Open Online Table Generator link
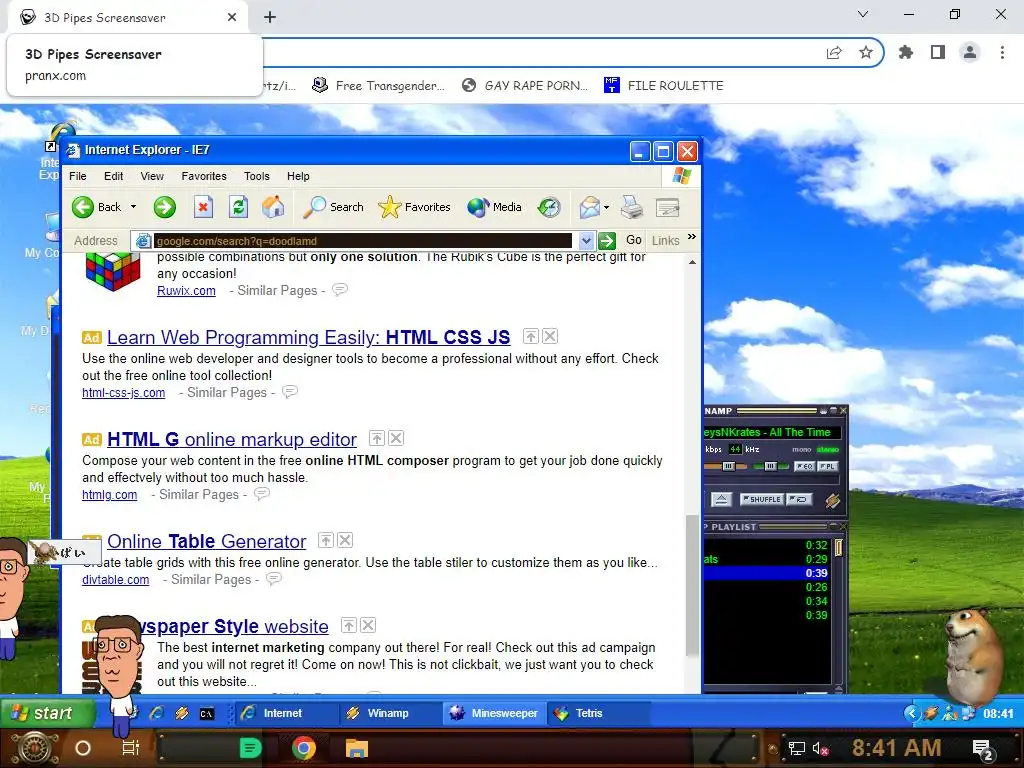Viewport: 1024px width, 768px height. 206,541
